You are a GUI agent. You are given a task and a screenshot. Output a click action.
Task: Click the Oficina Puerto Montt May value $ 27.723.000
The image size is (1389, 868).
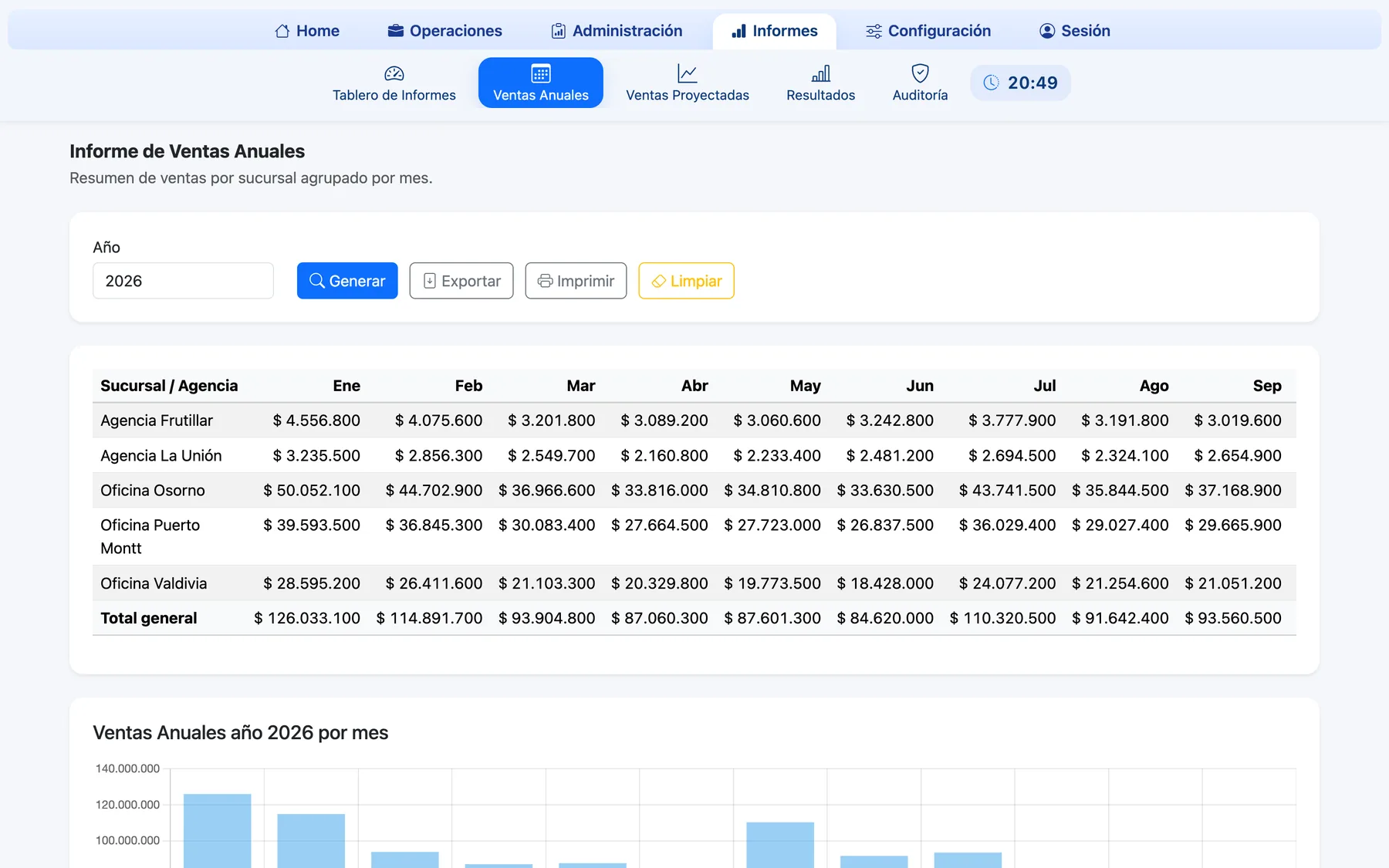pos(772,525)
